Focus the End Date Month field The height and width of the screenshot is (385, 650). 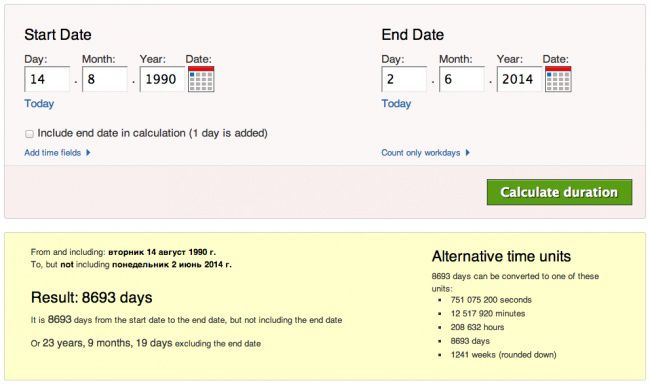click(x=461, y=79)
